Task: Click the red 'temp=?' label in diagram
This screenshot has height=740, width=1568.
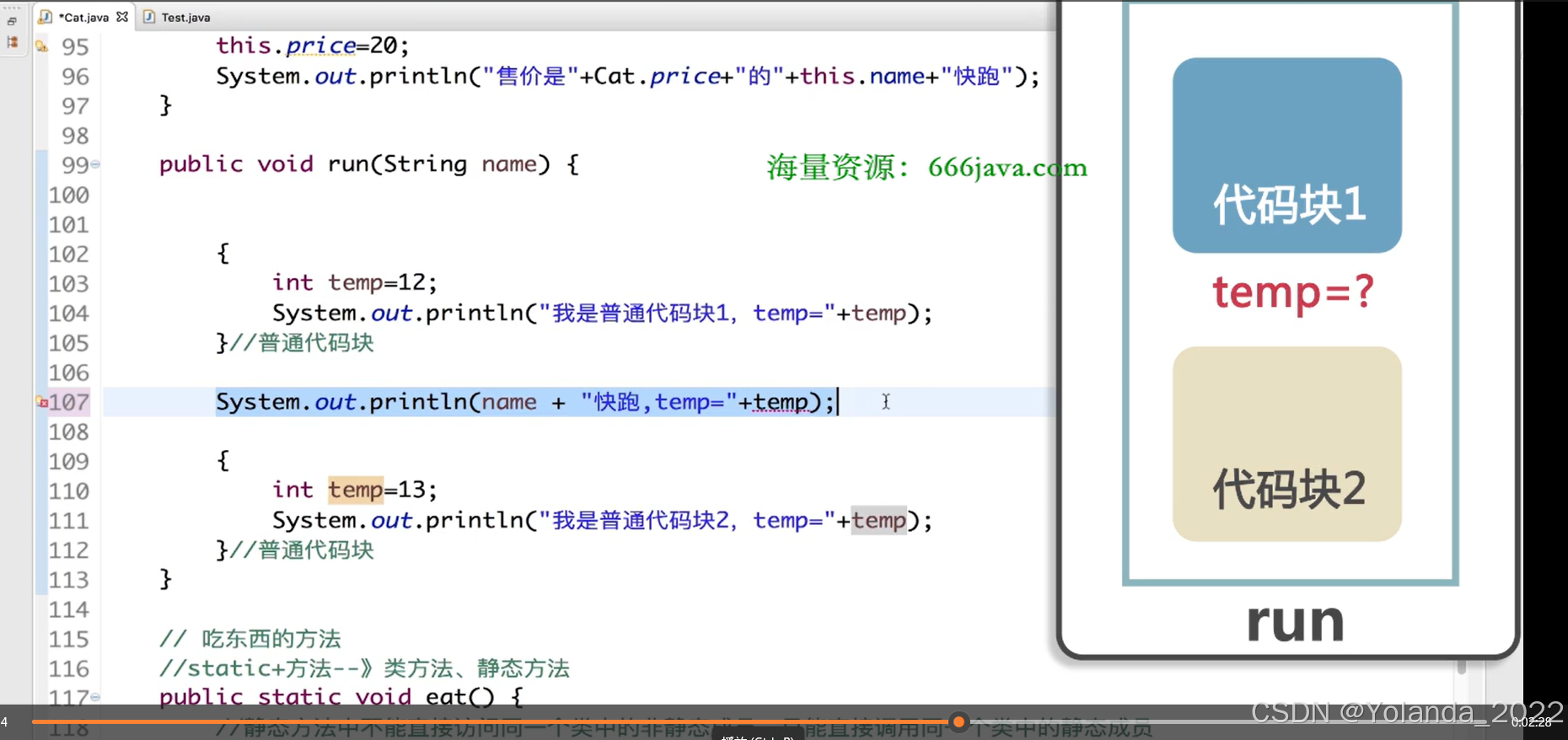Action: (1293, 292)
